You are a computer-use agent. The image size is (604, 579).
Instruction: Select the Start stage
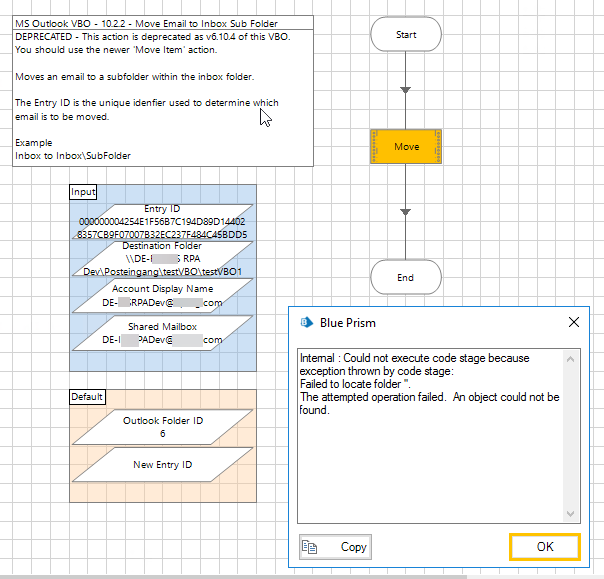406,34
